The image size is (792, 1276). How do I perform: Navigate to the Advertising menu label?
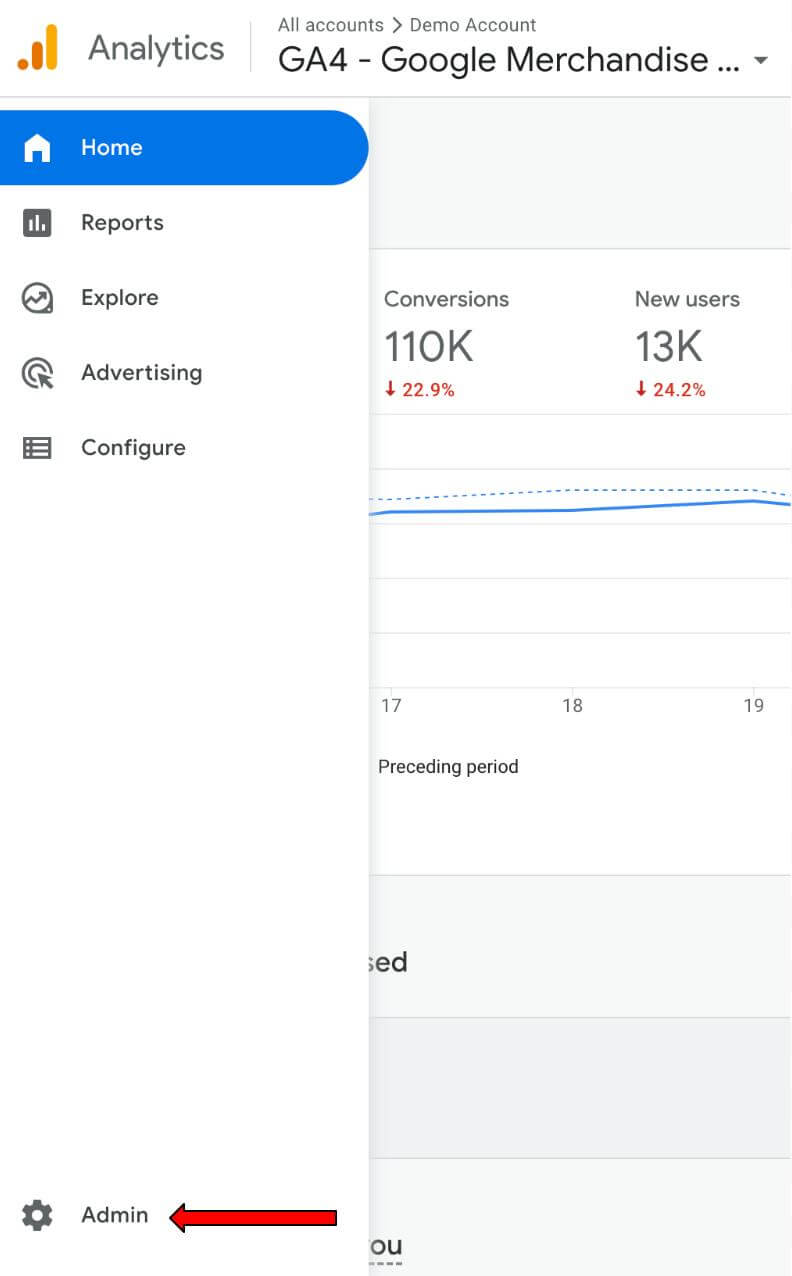pyautogui.click(x=141, y=373)
